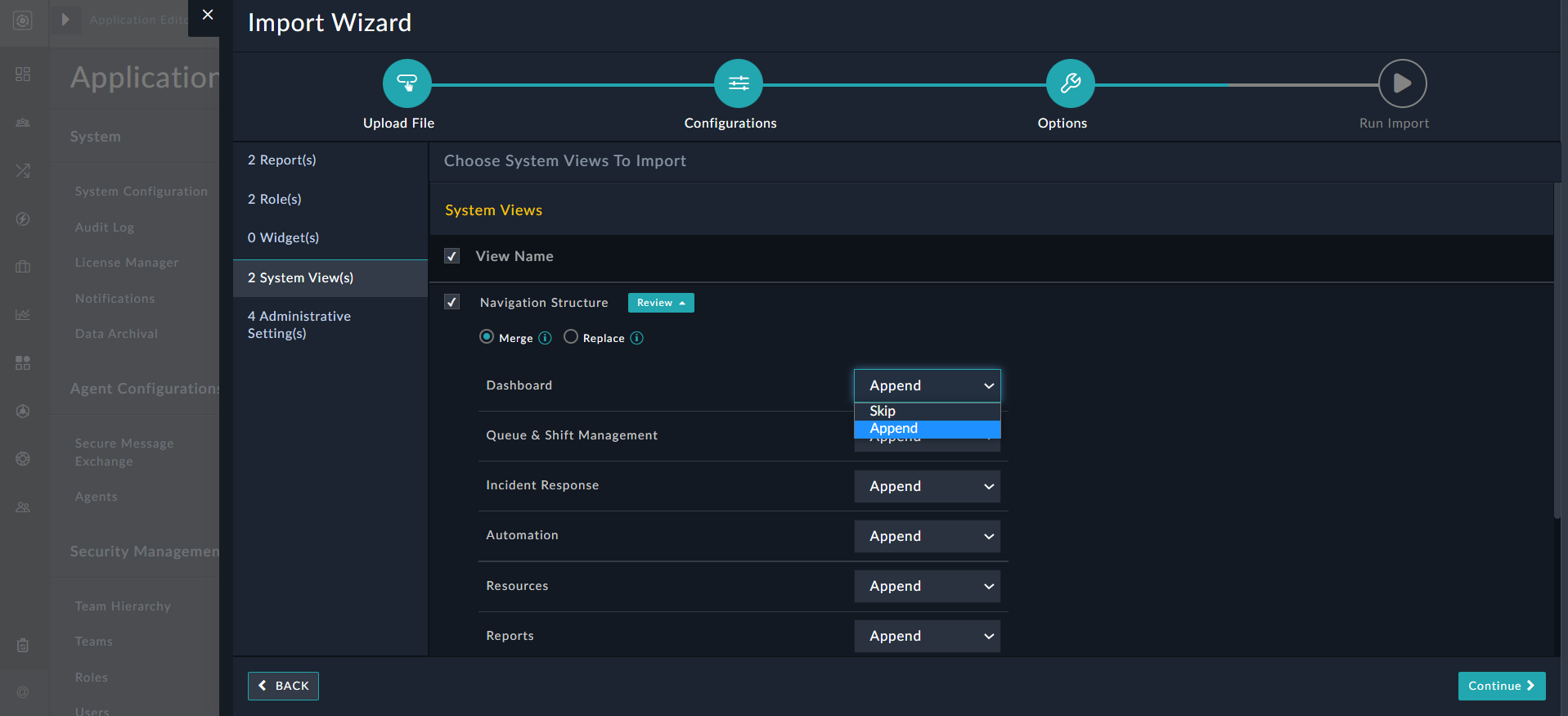Go back with the BACK button
The image size is (1568, 716).
click(283, 686)
